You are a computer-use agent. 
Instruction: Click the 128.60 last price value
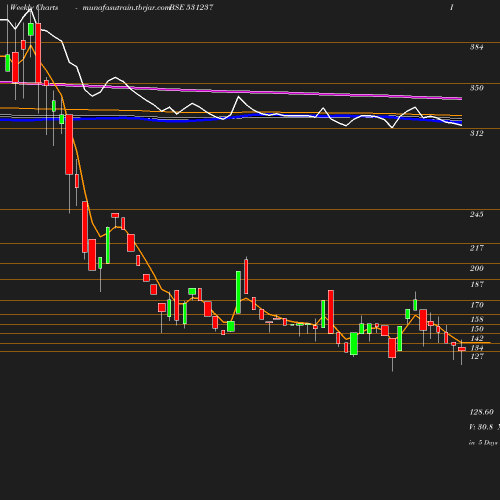click(481, 412)
